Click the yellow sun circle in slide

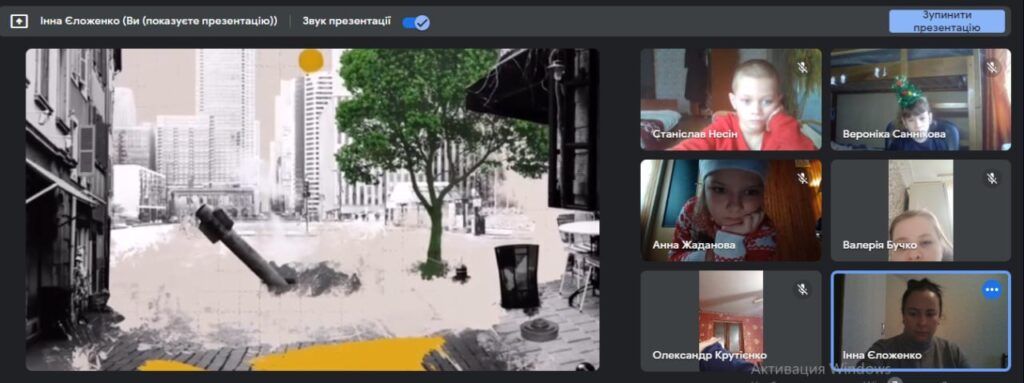click(311, 60)
